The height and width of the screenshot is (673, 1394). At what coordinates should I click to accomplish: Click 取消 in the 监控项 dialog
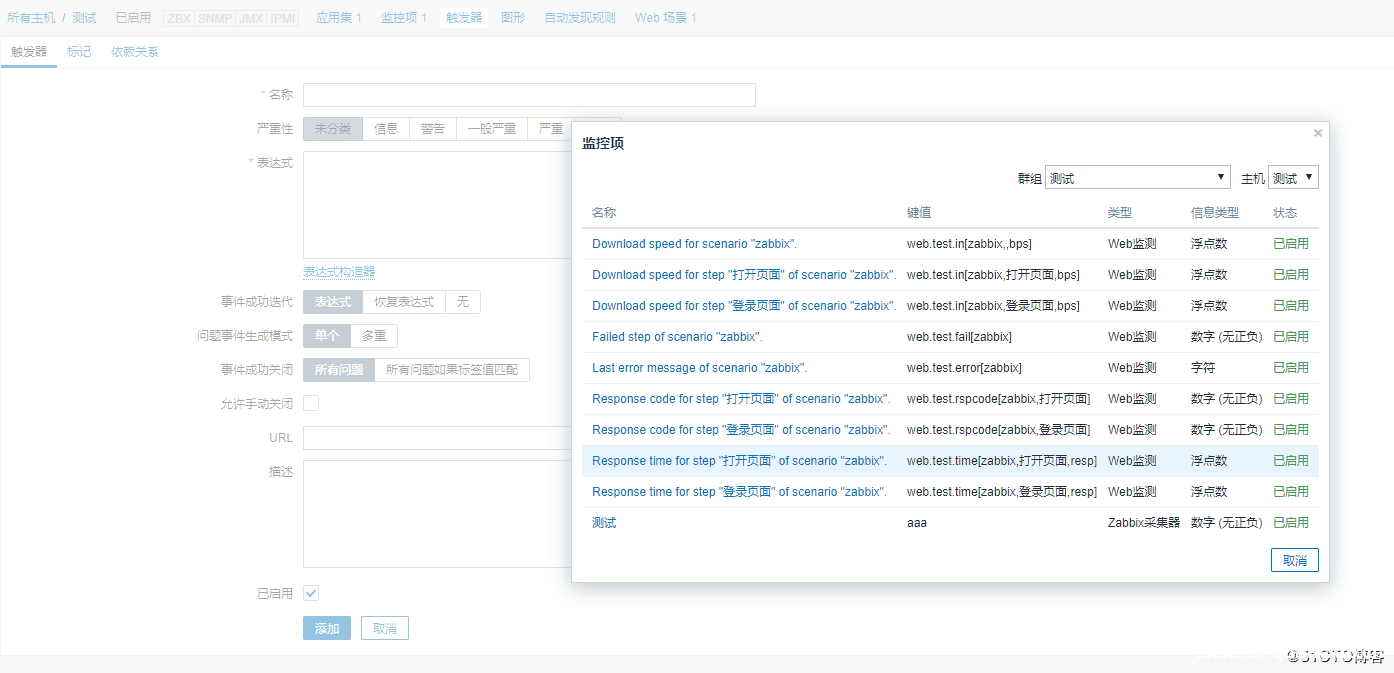tap(1295, 560)
